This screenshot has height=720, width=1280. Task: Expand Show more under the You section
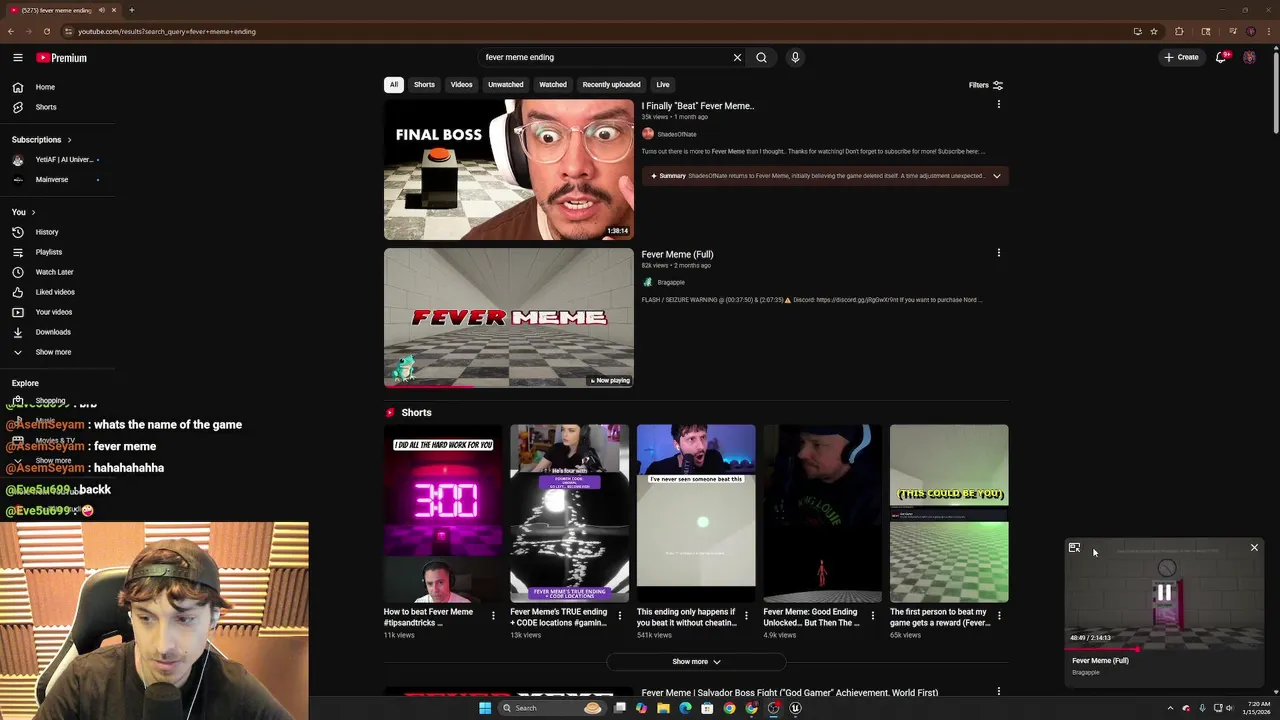(x=53, y=352)
